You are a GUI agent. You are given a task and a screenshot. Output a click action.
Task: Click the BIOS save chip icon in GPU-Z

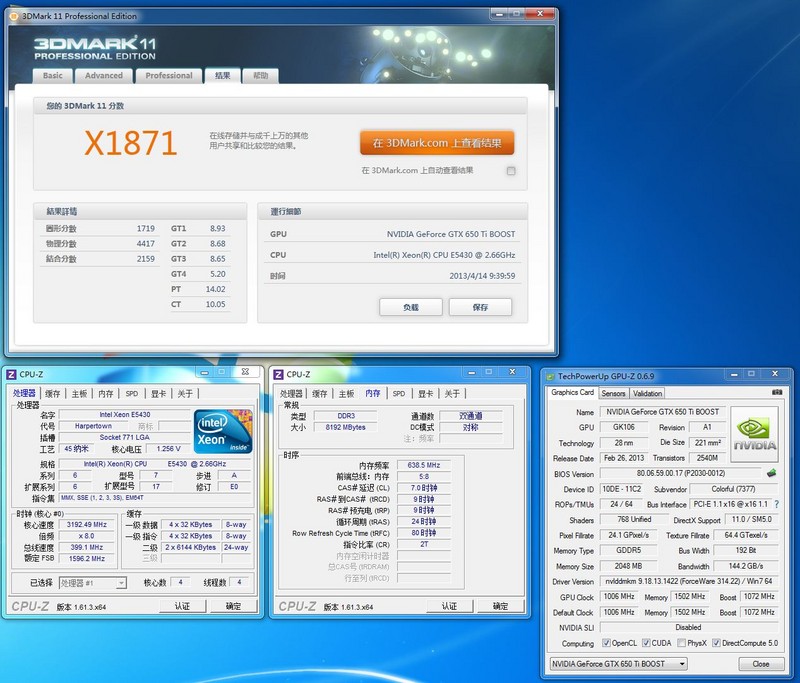pos(771,473)
